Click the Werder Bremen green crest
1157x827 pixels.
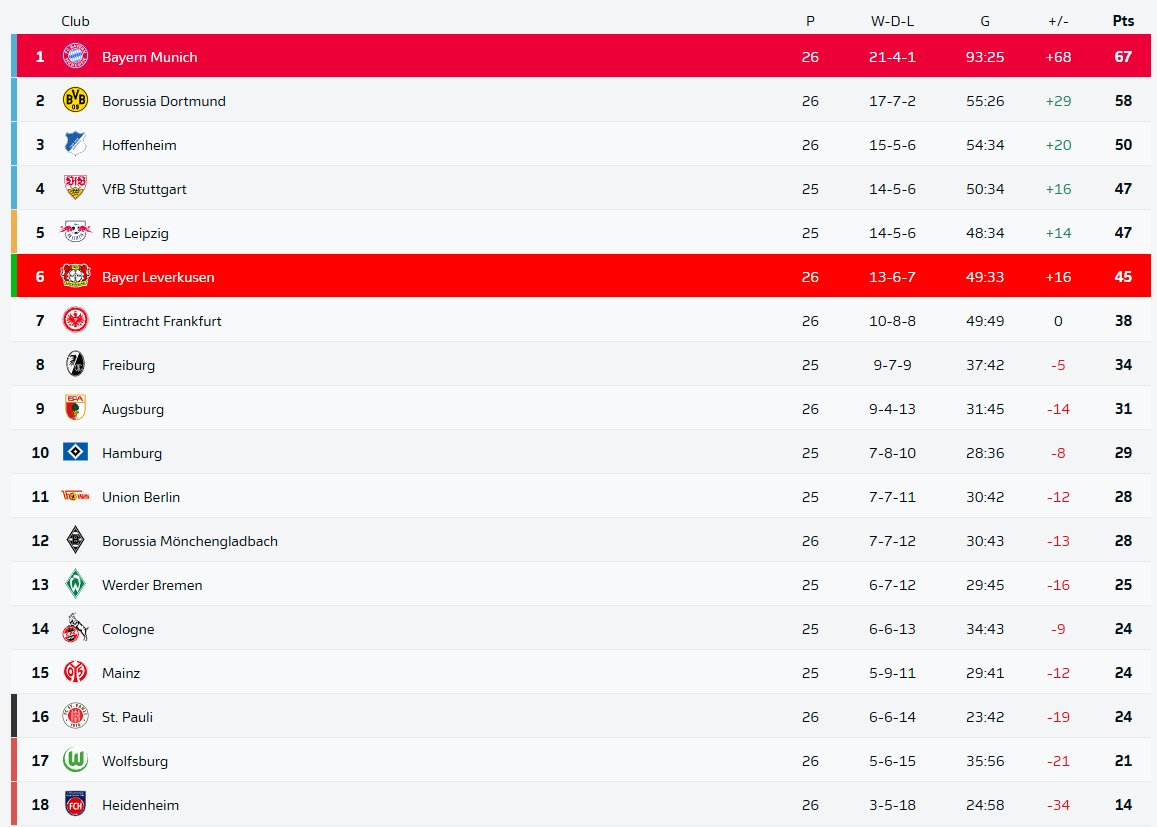pos(75,585)
